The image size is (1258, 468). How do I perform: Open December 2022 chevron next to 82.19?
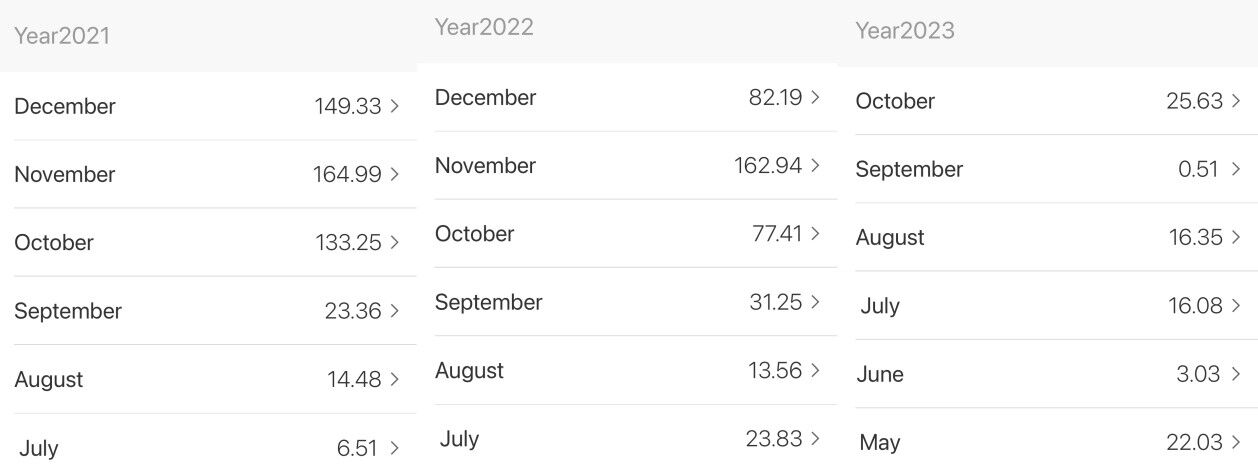point(816,97)
